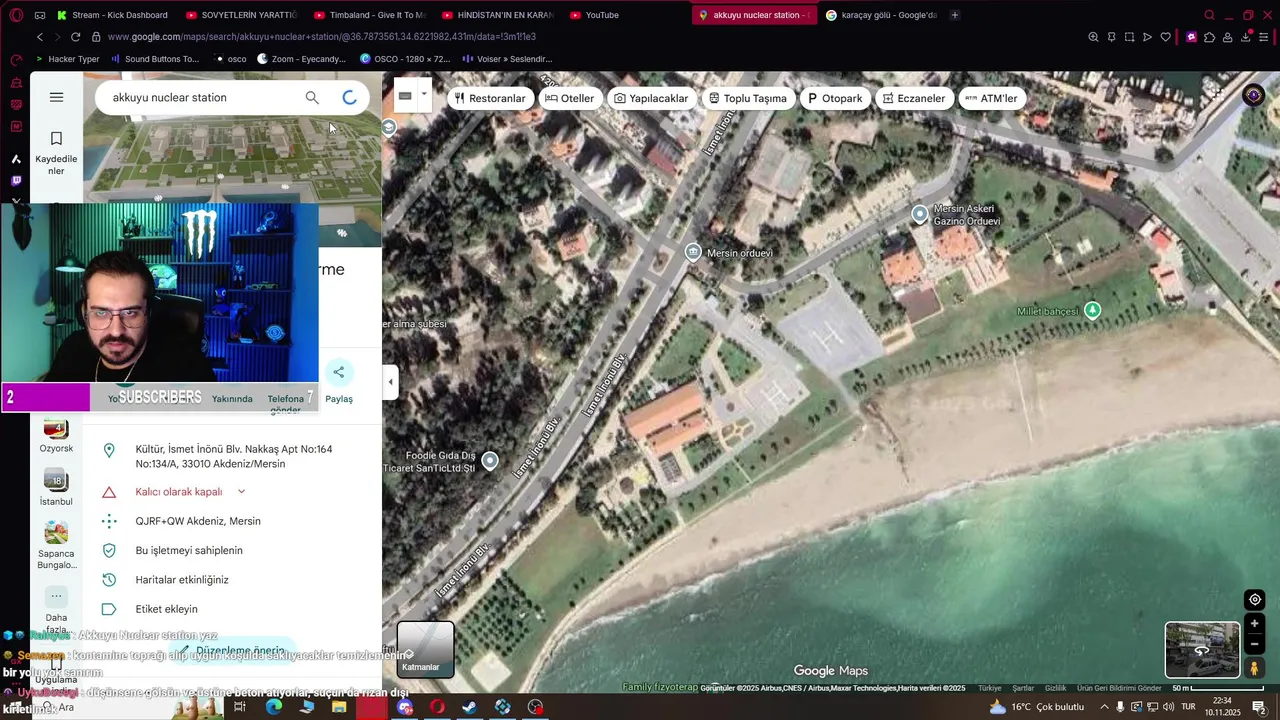
Task: Toggle the Katmanlar layers view
Action: click(x=425, y=649)
